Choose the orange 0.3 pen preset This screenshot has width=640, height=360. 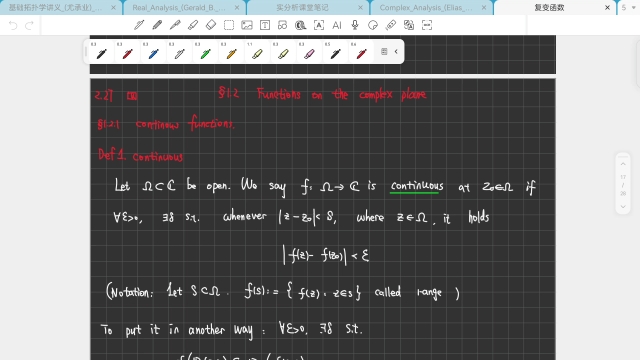click(x=231, y=52)
